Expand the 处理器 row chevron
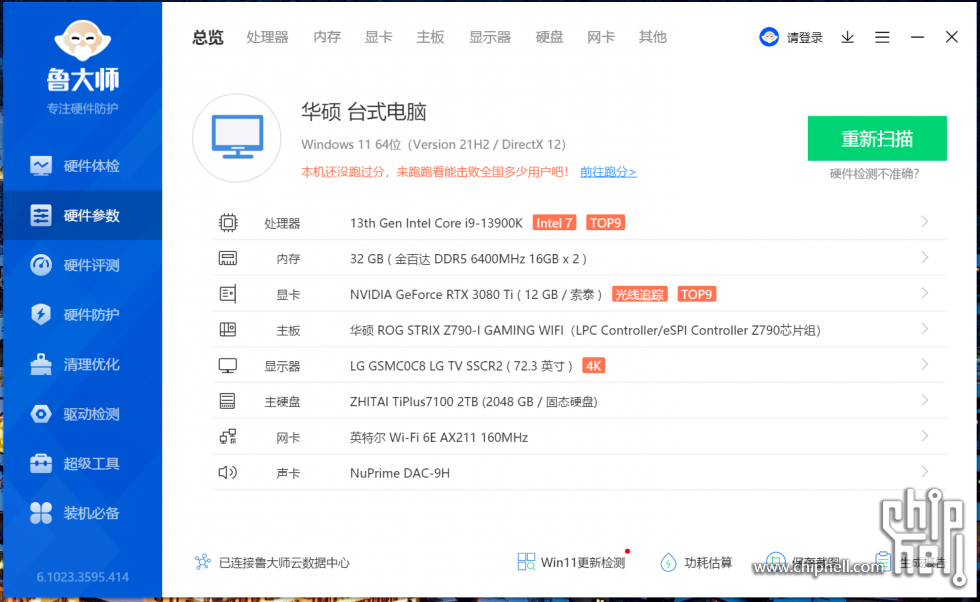 tap(924, 222)
